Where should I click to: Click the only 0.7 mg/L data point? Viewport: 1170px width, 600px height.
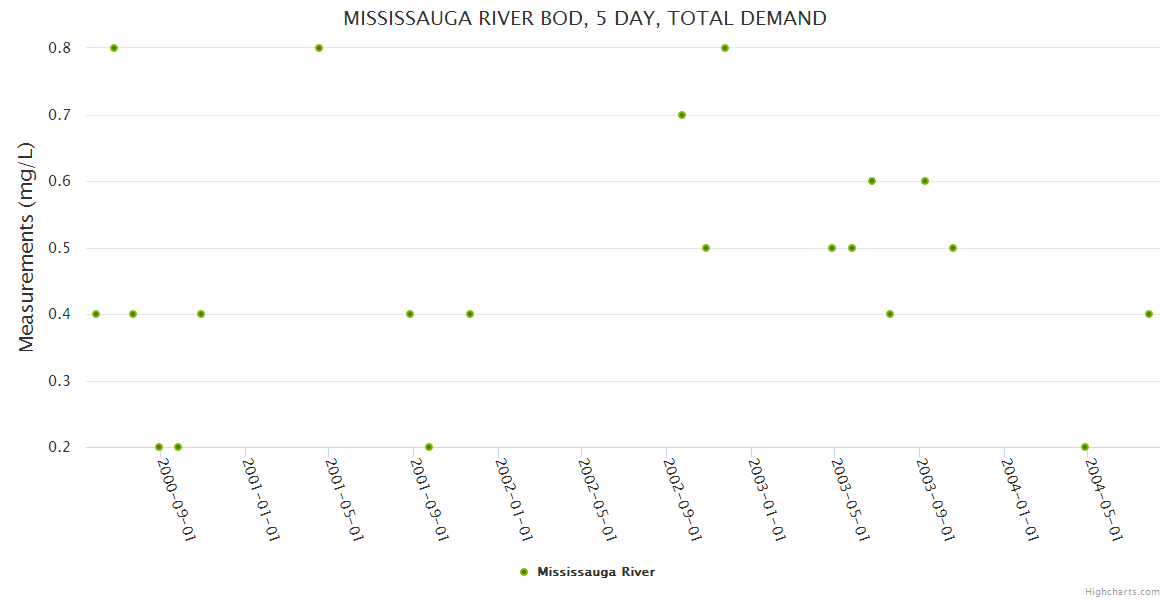tap(682, 115)
